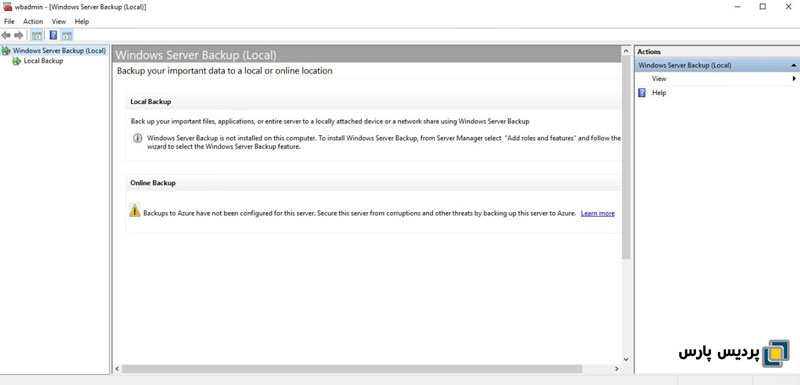Click the vertical scrollbar down arrow
The image size is (800, 385).
point(626,359)
